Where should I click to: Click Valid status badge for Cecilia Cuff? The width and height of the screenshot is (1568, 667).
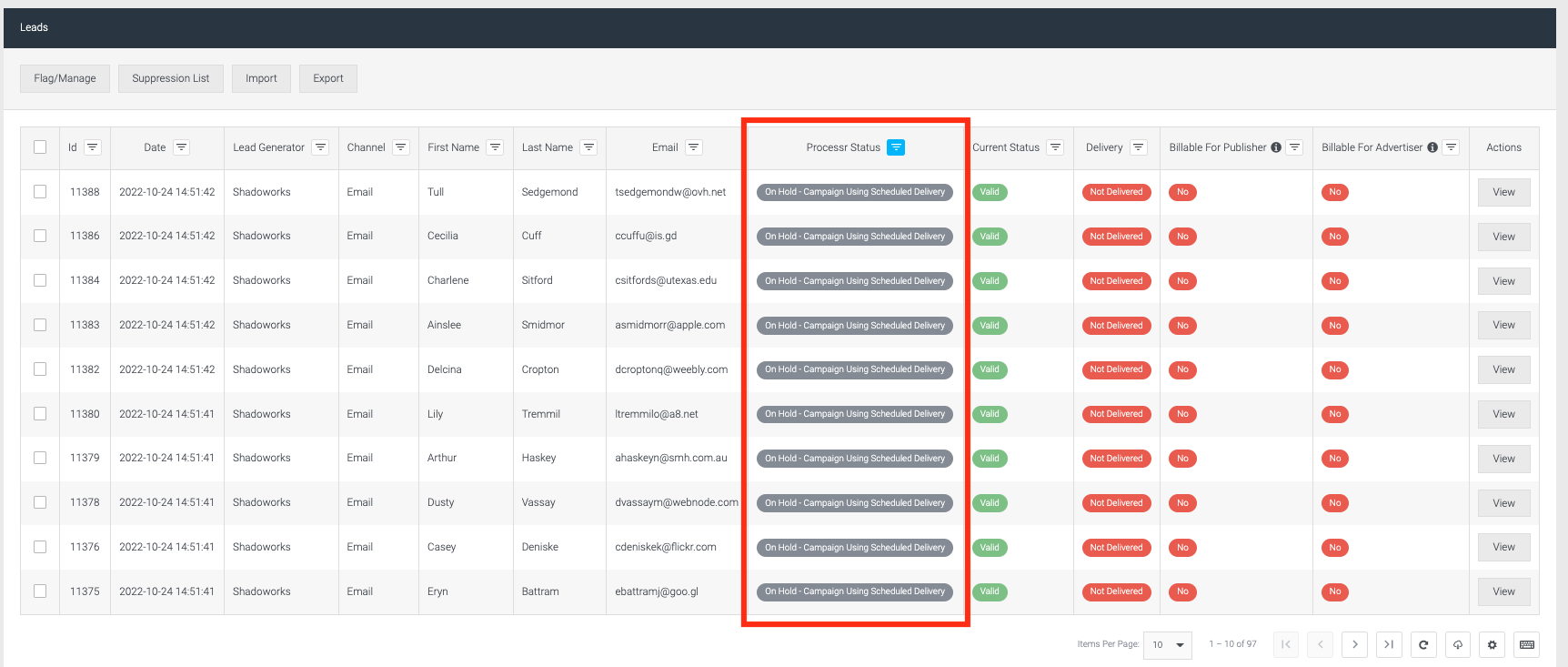(990, 237)
